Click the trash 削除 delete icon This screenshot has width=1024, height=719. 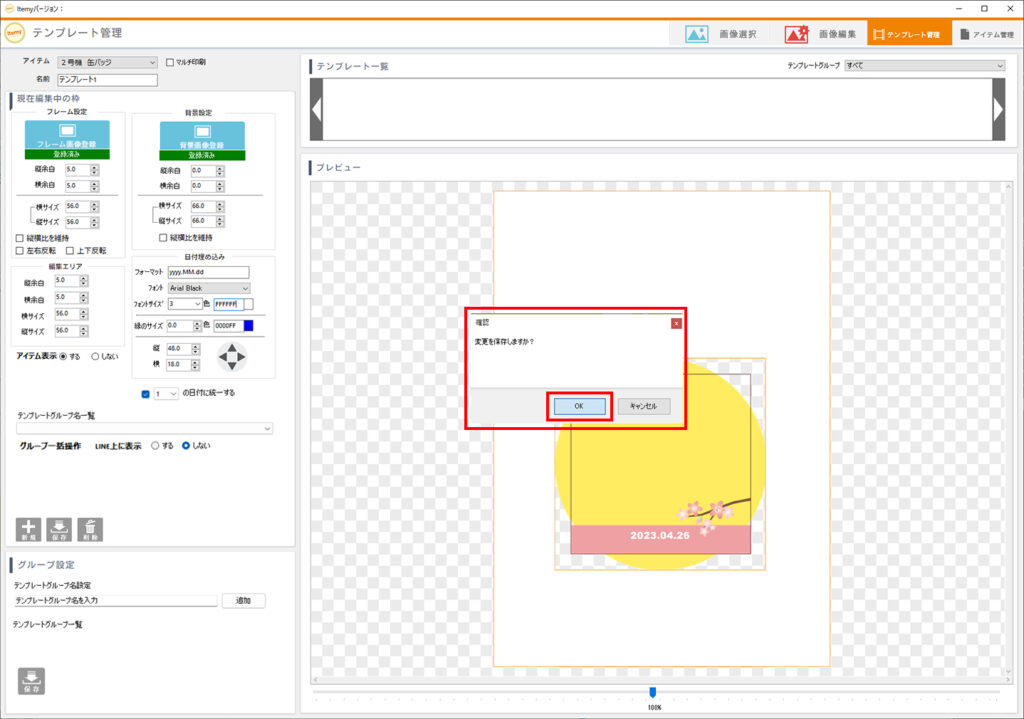pos(90,529)
